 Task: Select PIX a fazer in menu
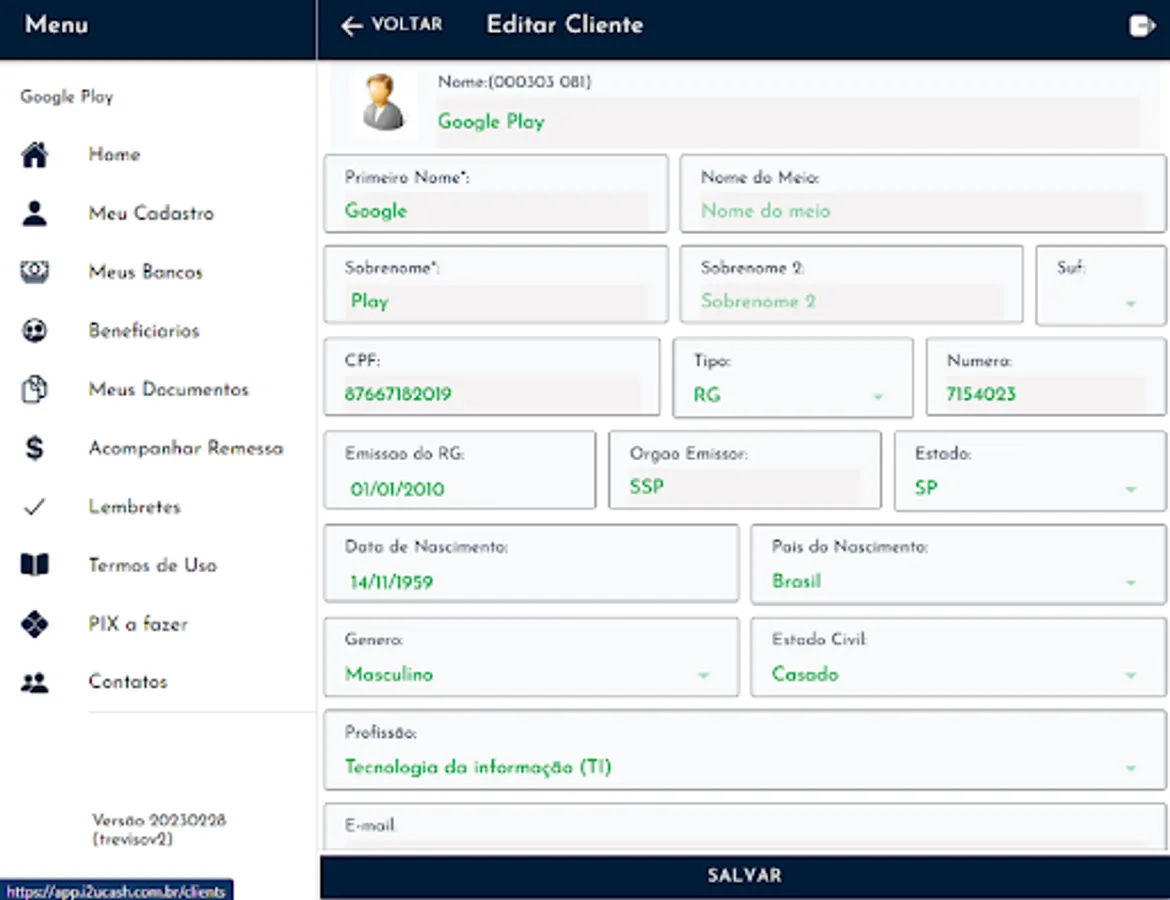click(x=138, y=624)
